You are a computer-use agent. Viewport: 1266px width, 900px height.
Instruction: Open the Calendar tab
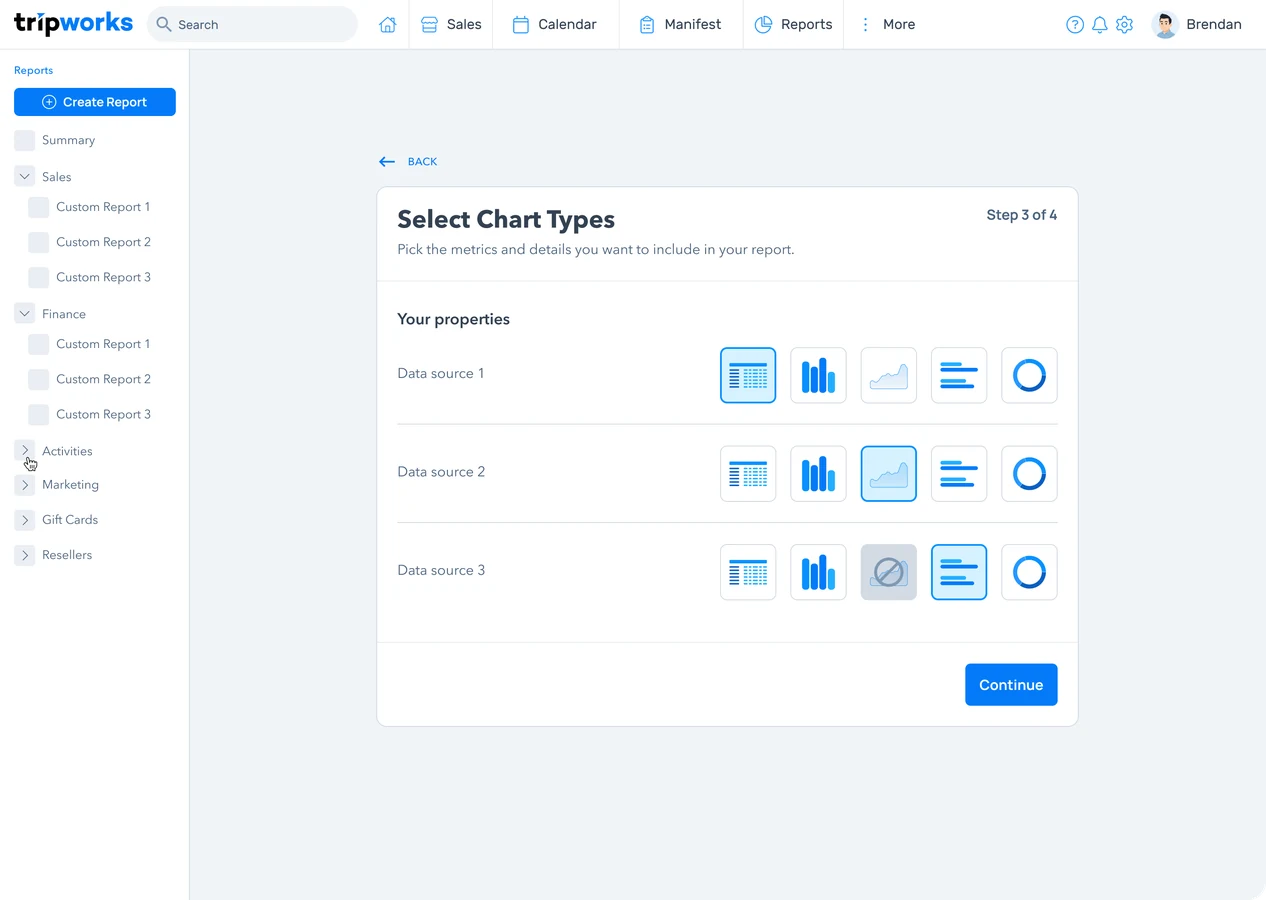click(x=554, y=25)
